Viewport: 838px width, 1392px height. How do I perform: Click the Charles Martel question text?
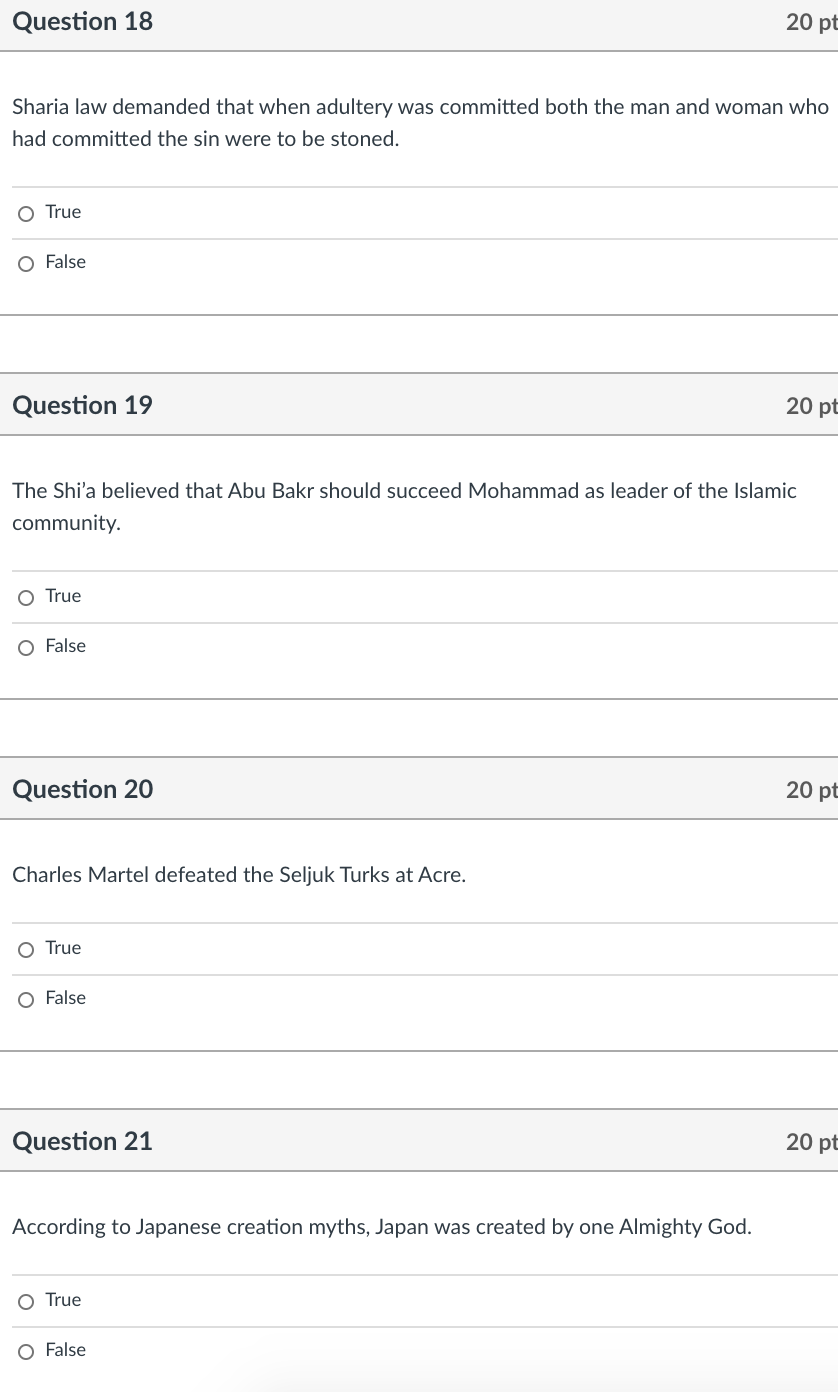(239, 875)
